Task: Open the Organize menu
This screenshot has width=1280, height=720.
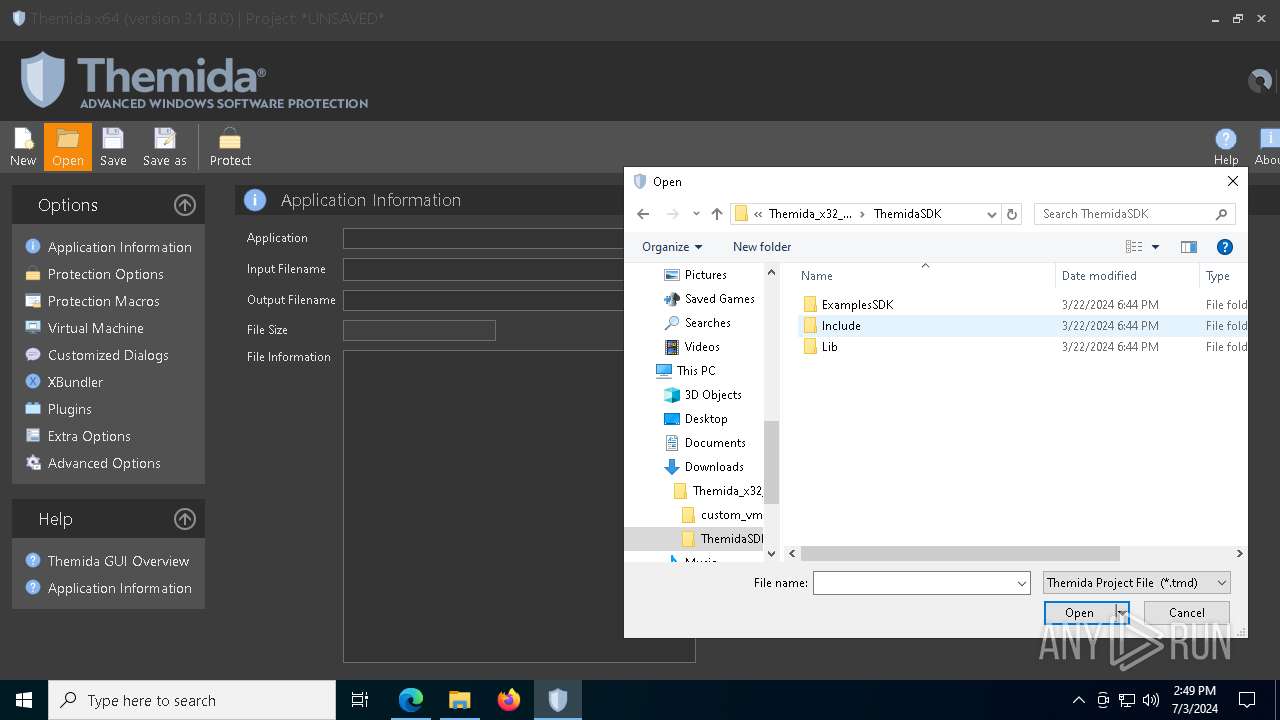Action: click(x=672, y=247)
